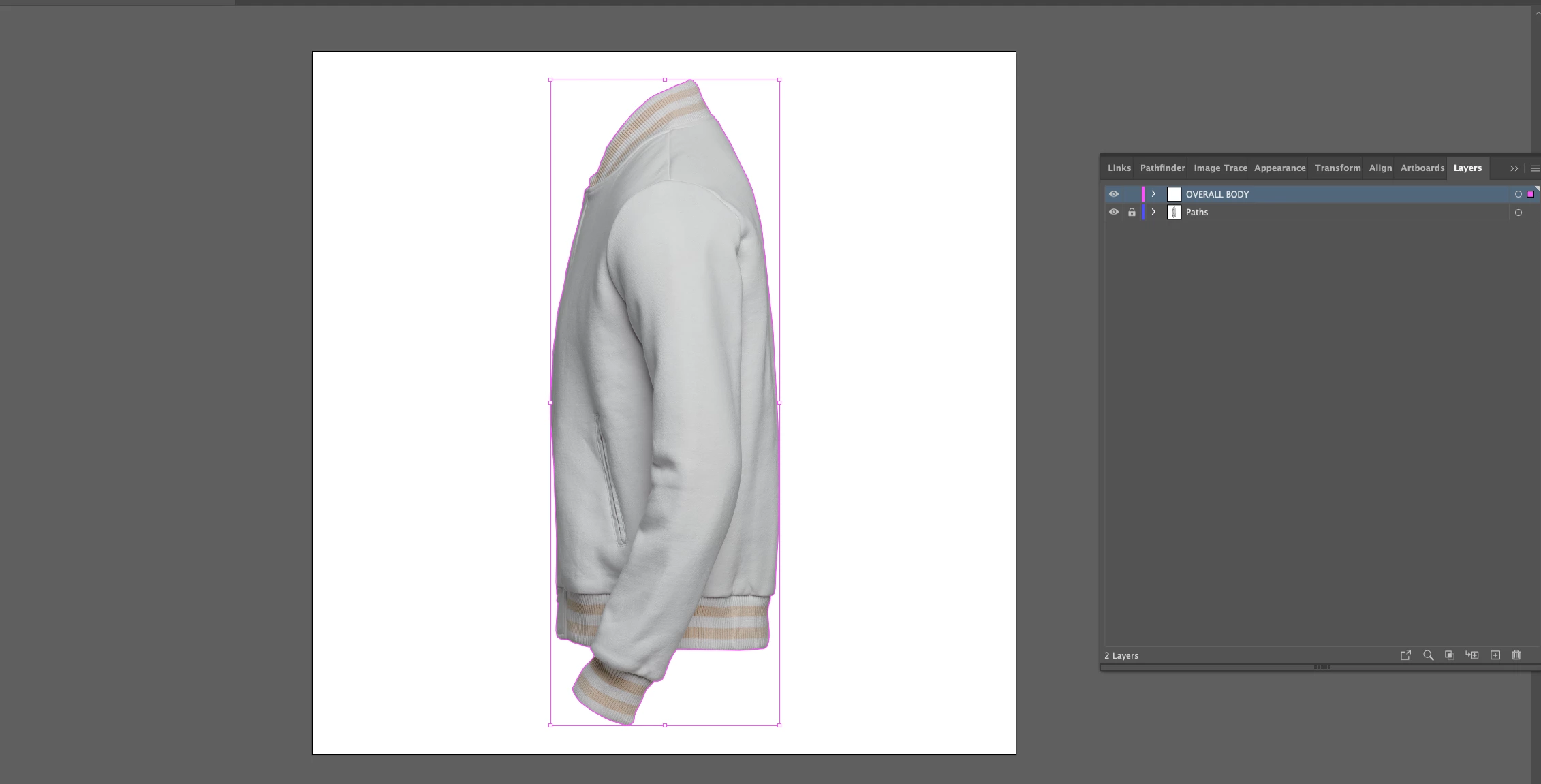The height and width of the screenshot is (784, 1541).
Task: Expand the Paths layer contents
Action: coord(1153,212)
